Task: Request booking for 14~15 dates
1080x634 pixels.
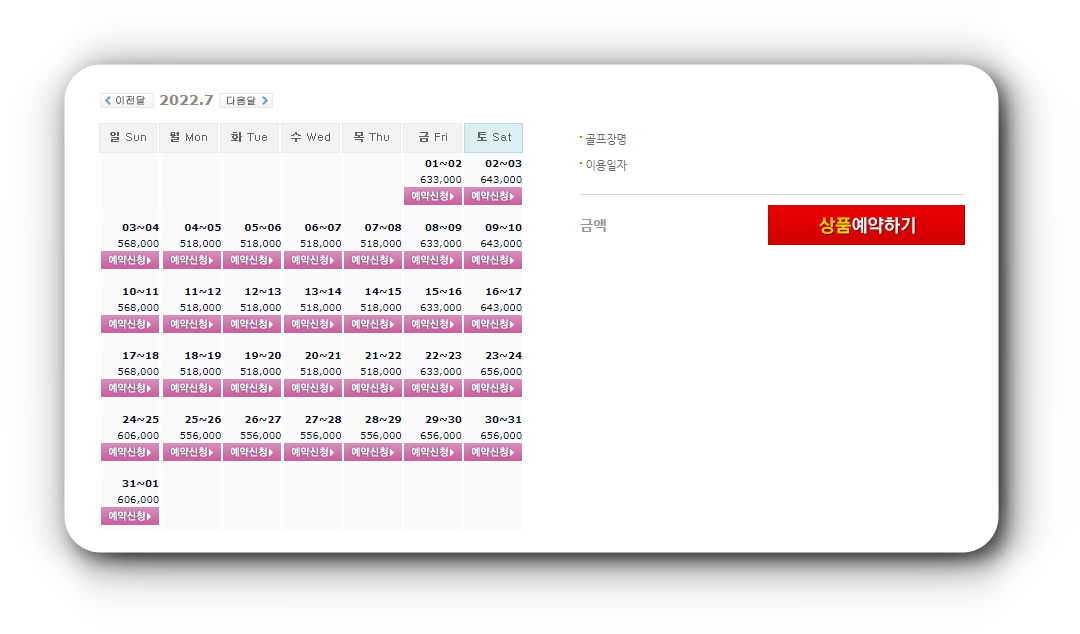Action: (373, 325)
